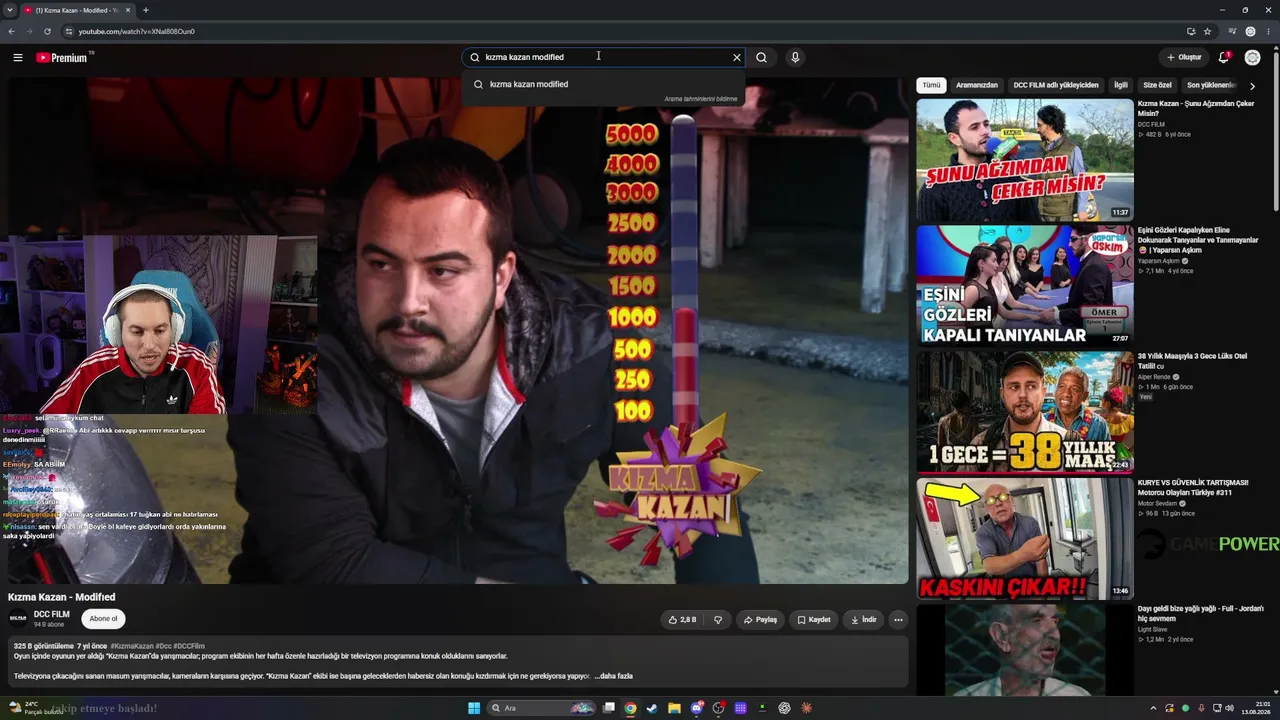Open the notifications bell
This screenshot has width=1280, height=720.
1224,57
